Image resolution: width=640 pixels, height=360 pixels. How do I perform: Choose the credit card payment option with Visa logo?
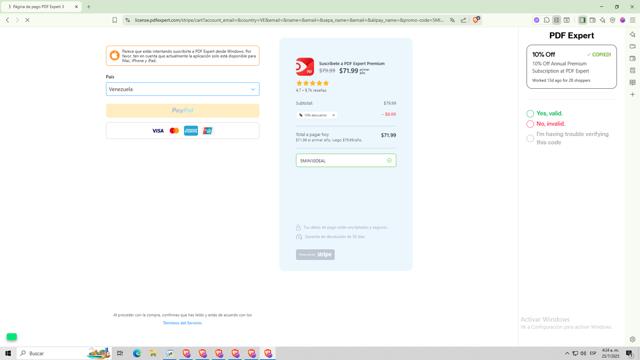click(182, 131)
